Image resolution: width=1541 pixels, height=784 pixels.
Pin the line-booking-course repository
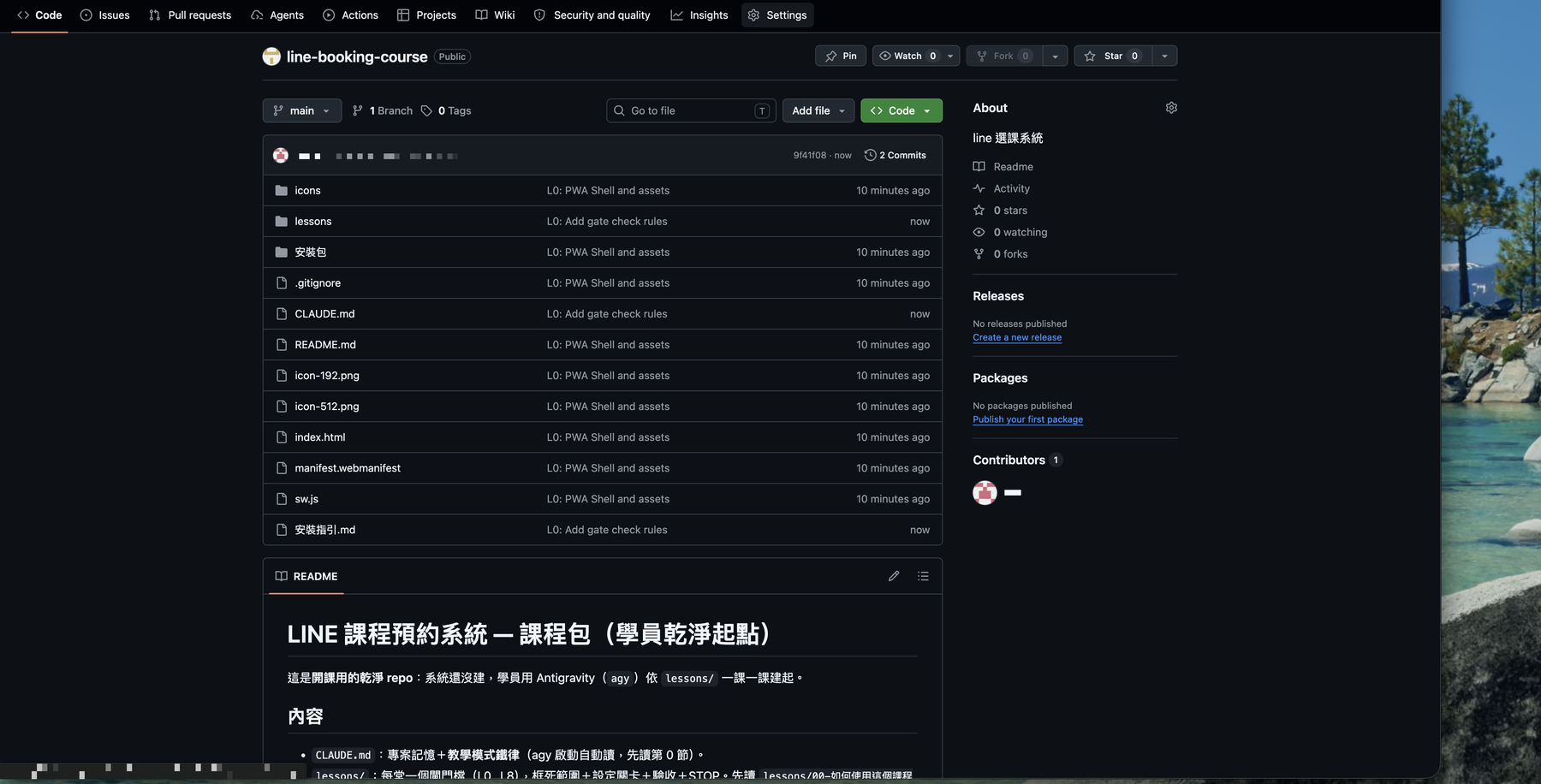pyautogui.click(x=841, y=56)
